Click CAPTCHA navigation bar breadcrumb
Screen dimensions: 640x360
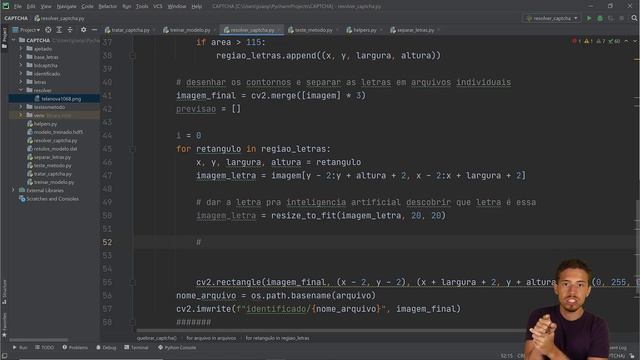tap(16, 18)
